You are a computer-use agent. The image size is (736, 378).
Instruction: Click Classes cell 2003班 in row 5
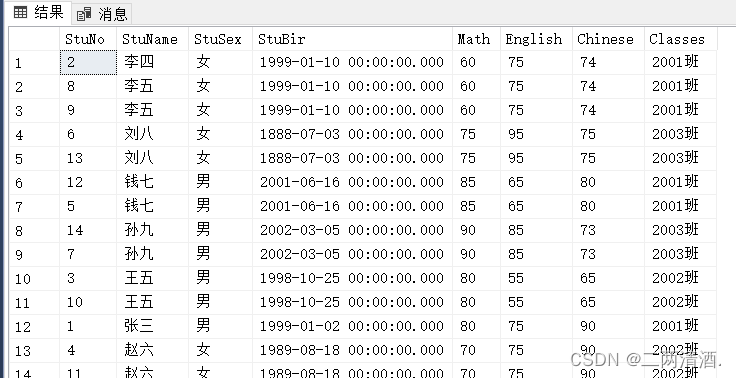(681, 159)
